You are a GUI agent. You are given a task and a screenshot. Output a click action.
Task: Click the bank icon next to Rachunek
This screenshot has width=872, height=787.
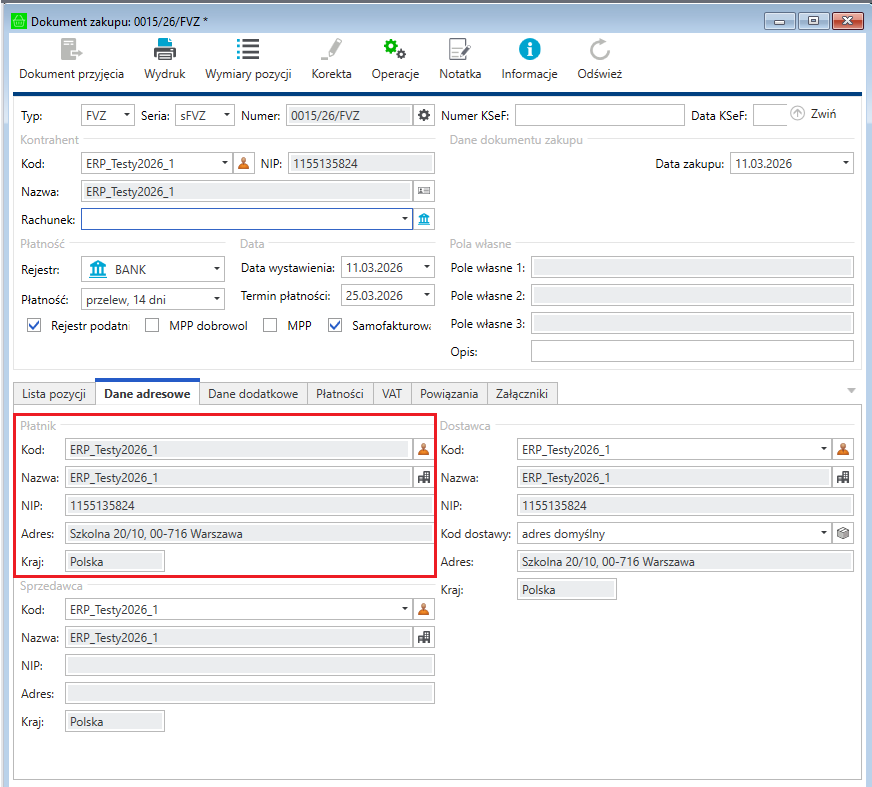[x=424, y=219]
